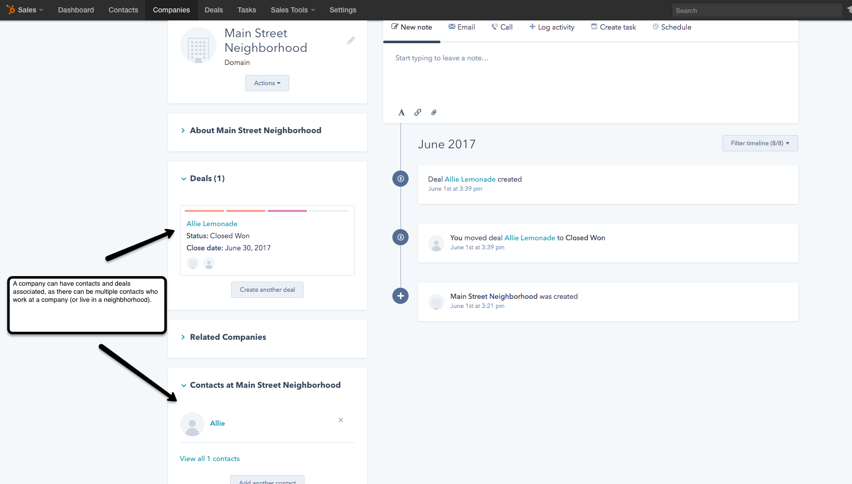Focus the Search field
852x484 pixels.
pyautogui.click(x=756, y=10)
